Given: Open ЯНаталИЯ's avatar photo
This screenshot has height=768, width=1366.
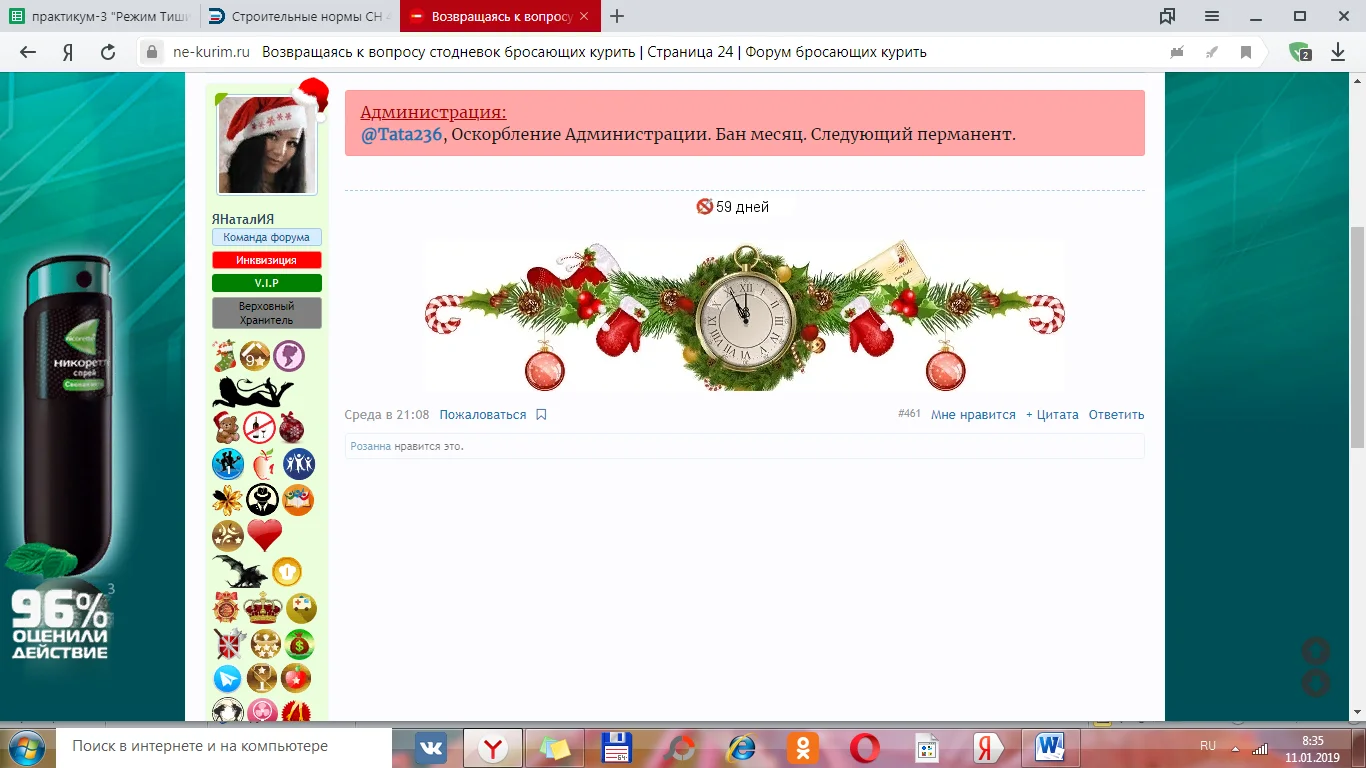Looking at the screenshot, I should click(267, 145).
